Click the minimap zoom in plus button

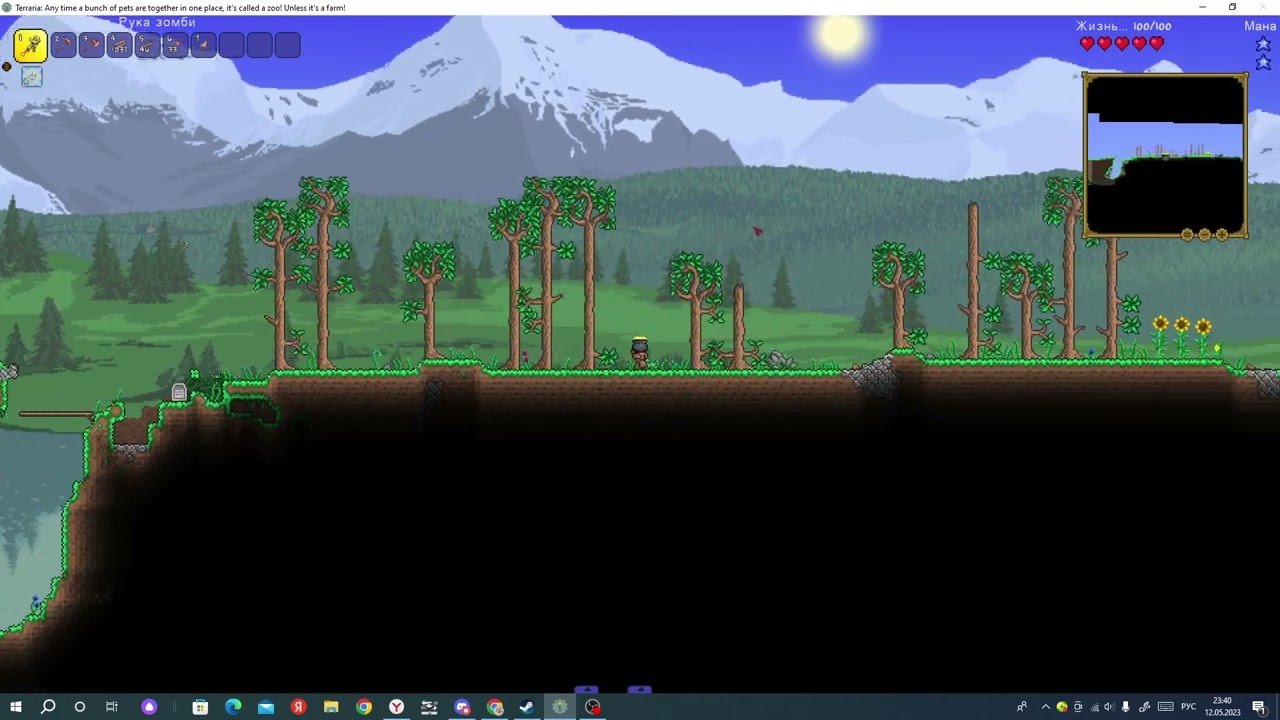click(1222, 235)
